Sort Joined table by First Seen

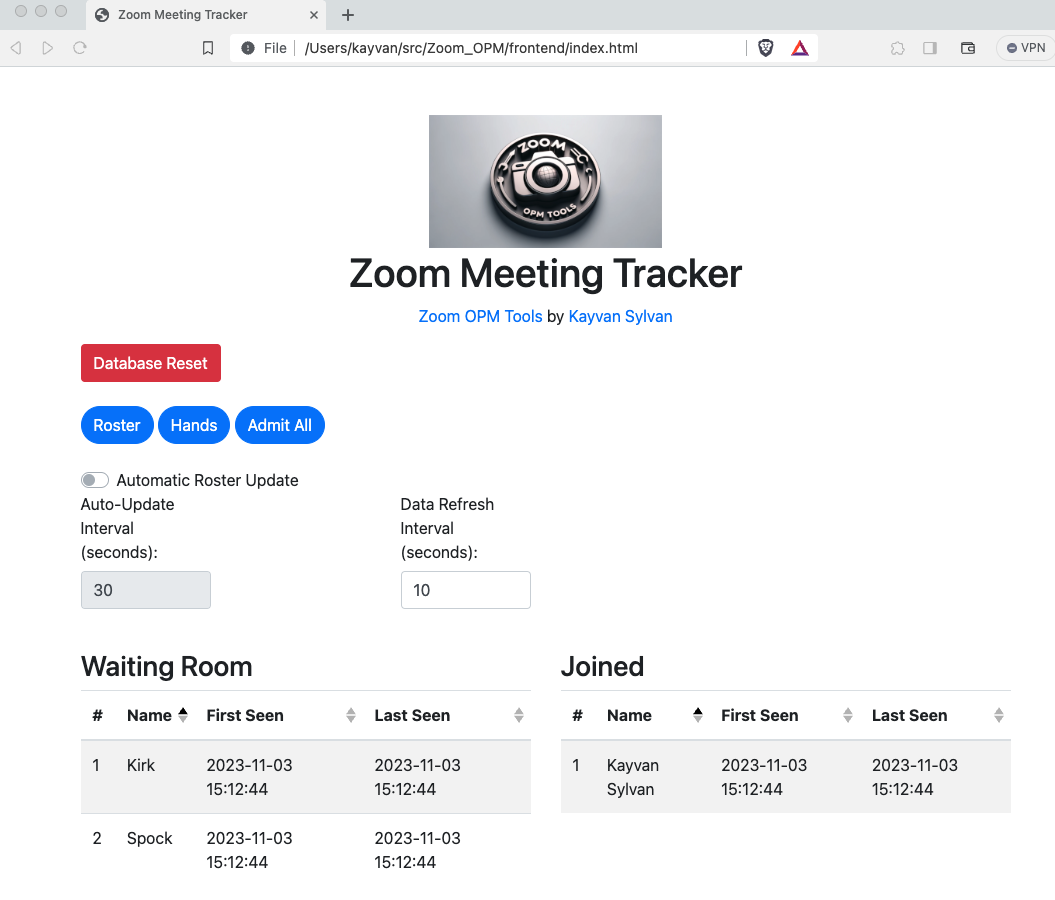(x=786, y=715)
